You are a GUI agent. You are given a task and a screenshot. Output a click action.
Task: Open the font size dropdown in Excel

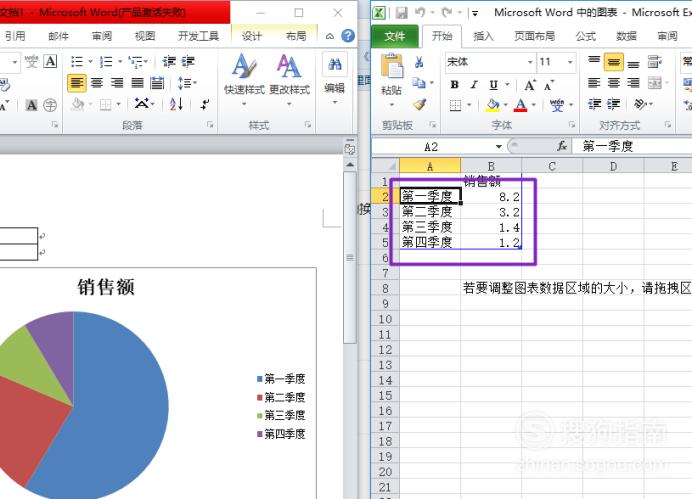[570, 62]
